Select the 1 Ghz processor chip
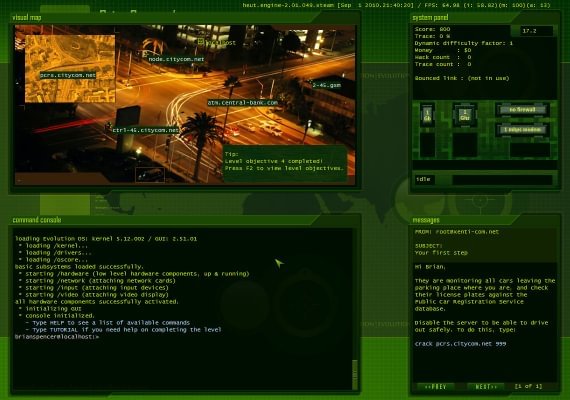 pos(465,115)
